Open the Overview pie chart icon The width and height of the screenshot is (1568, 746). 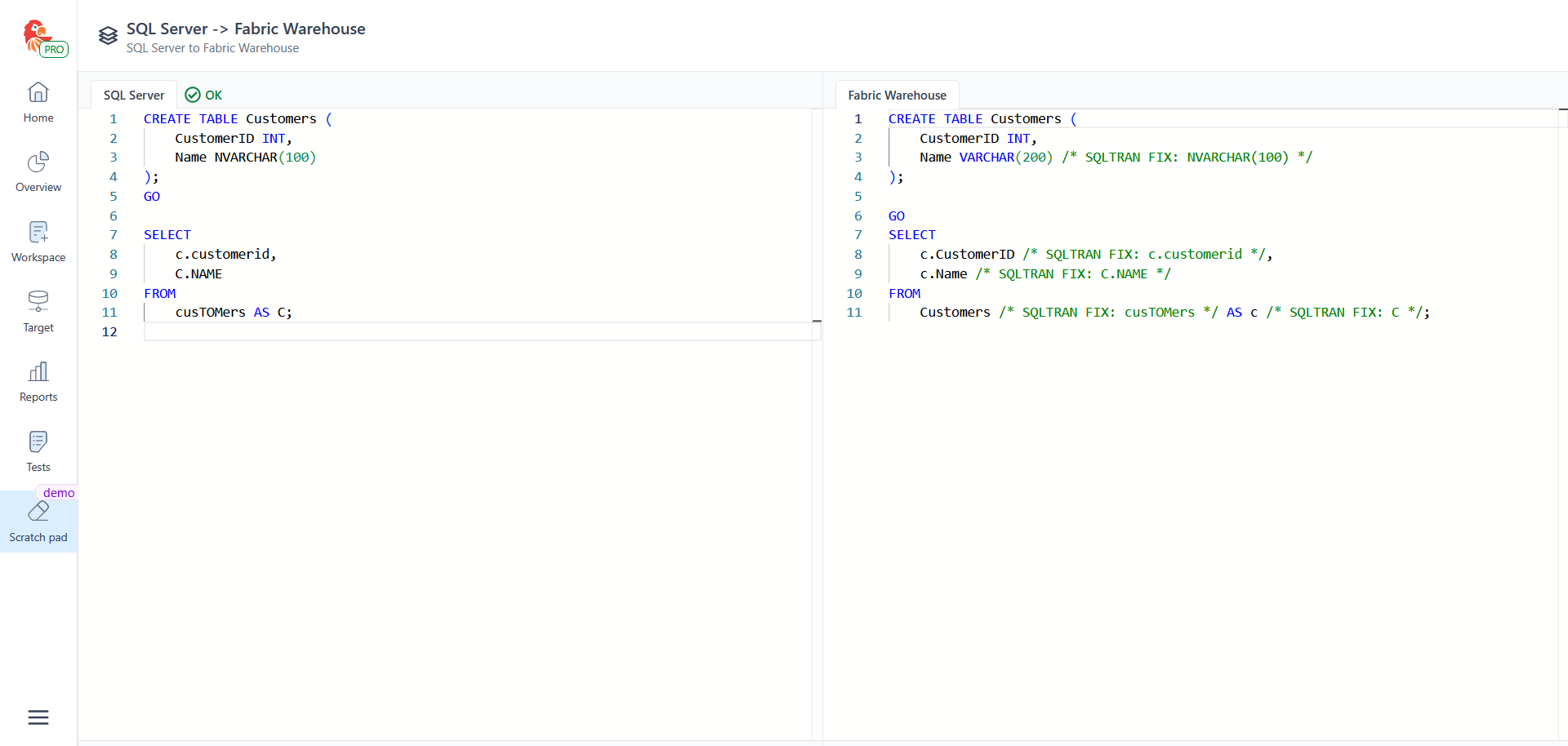[38, 162]
